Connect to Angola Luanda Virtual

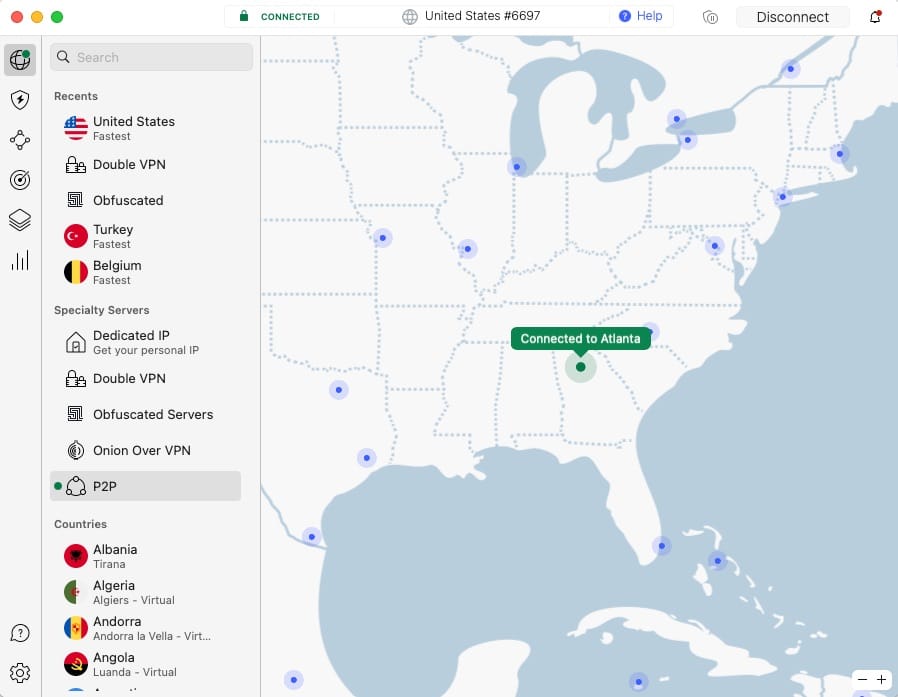coord(146,664)
